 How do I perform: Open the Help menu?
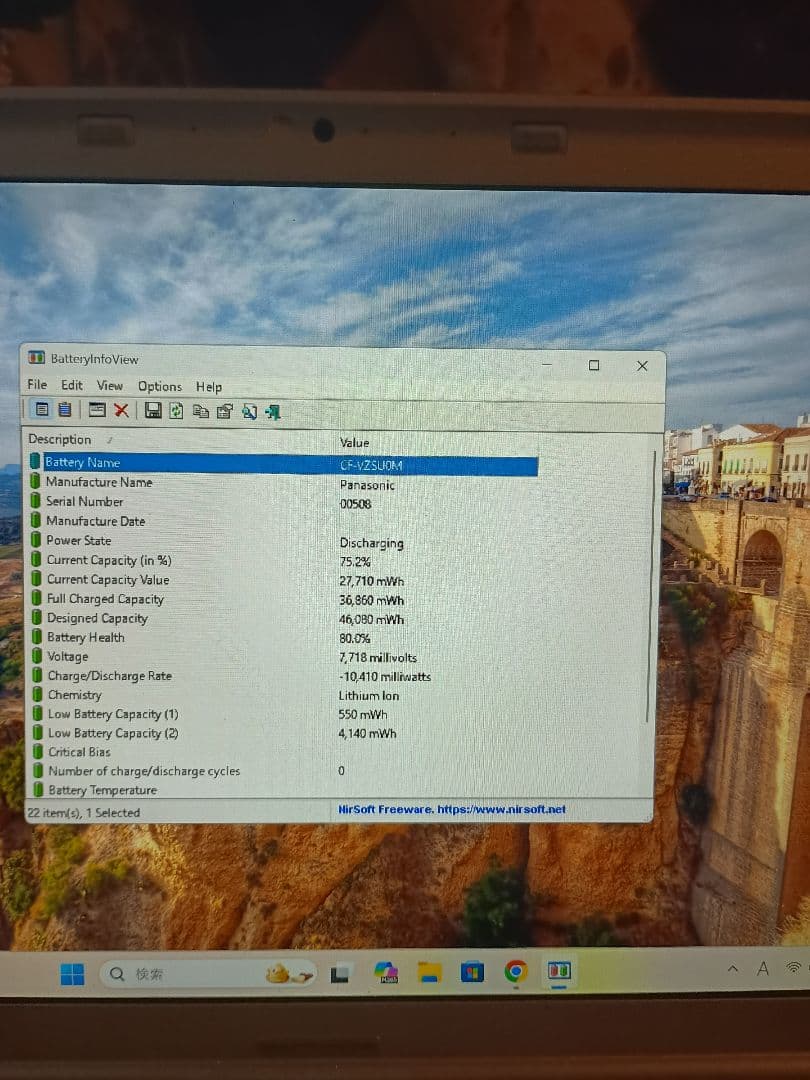pos(209,386)
